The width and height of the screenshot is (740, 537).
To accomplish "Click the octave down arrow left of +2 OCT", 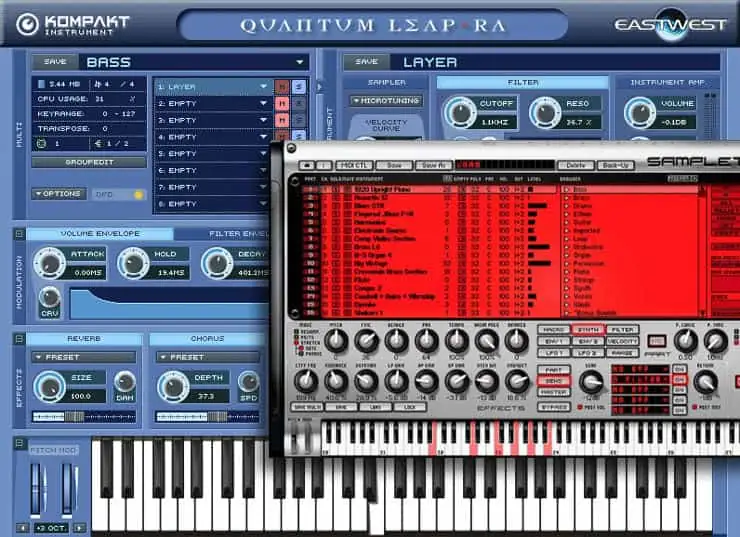I will coord(22,528).
